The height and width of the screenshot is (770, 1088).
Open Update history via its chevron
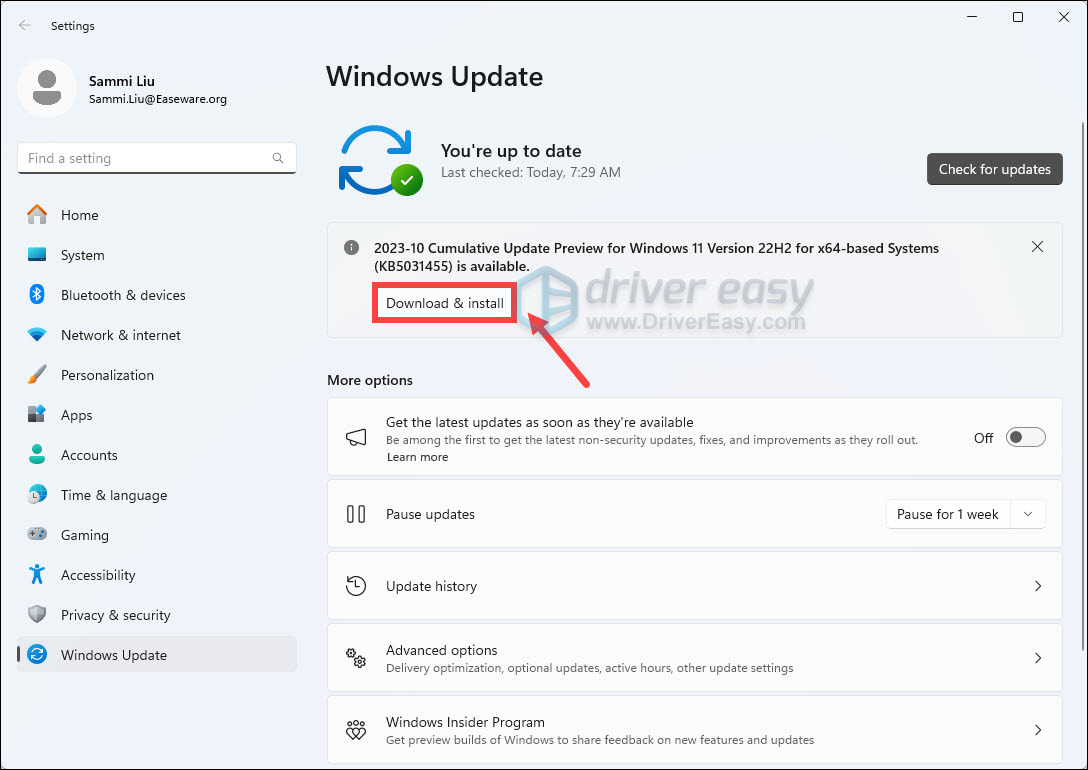pyautogui.click(x=1038, y=586)
